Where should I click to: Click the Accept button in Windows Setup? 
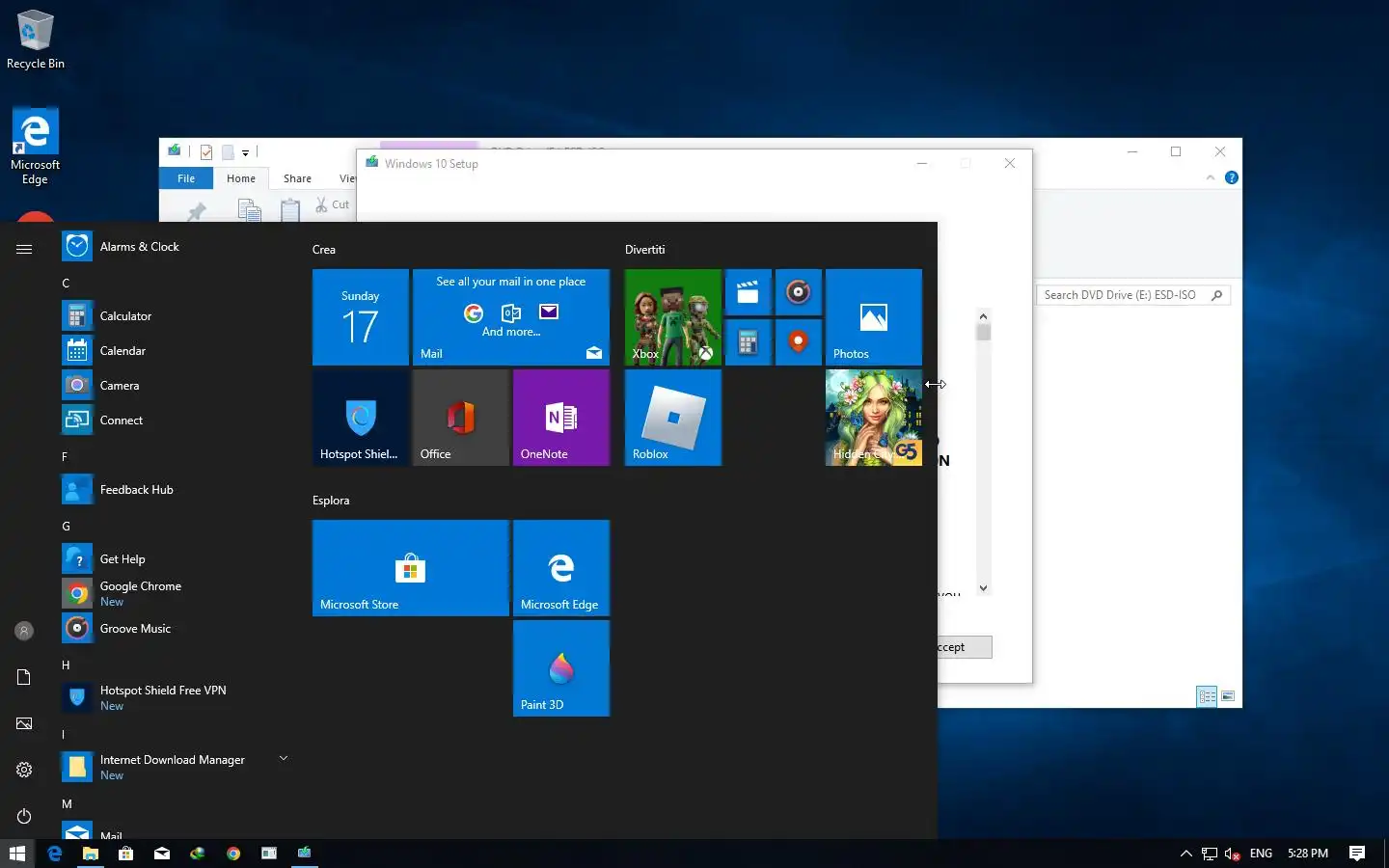[965, 647]
